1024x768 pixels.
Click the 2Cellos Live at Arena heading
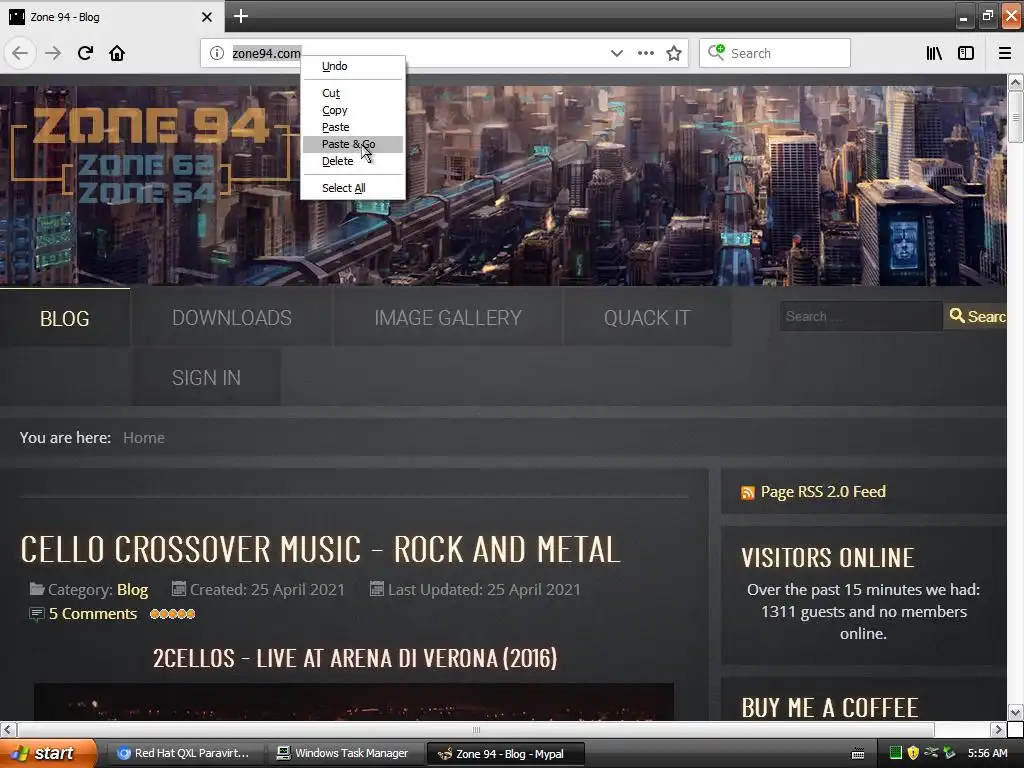pyautogui.click(x=355, y=658)
